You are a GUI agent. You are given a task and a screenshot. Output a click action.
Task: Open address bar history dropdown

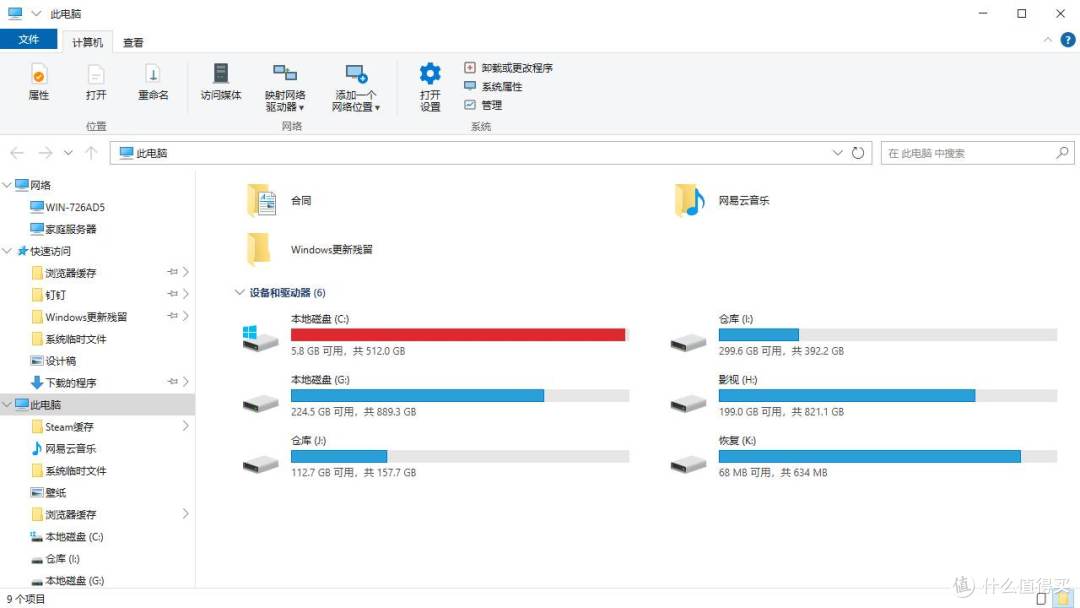(x=837, y=153)
